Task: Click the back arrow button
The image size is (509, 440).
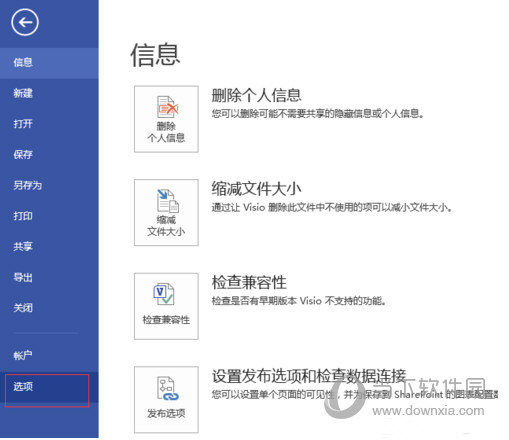Action: click(x=25, y=22)
